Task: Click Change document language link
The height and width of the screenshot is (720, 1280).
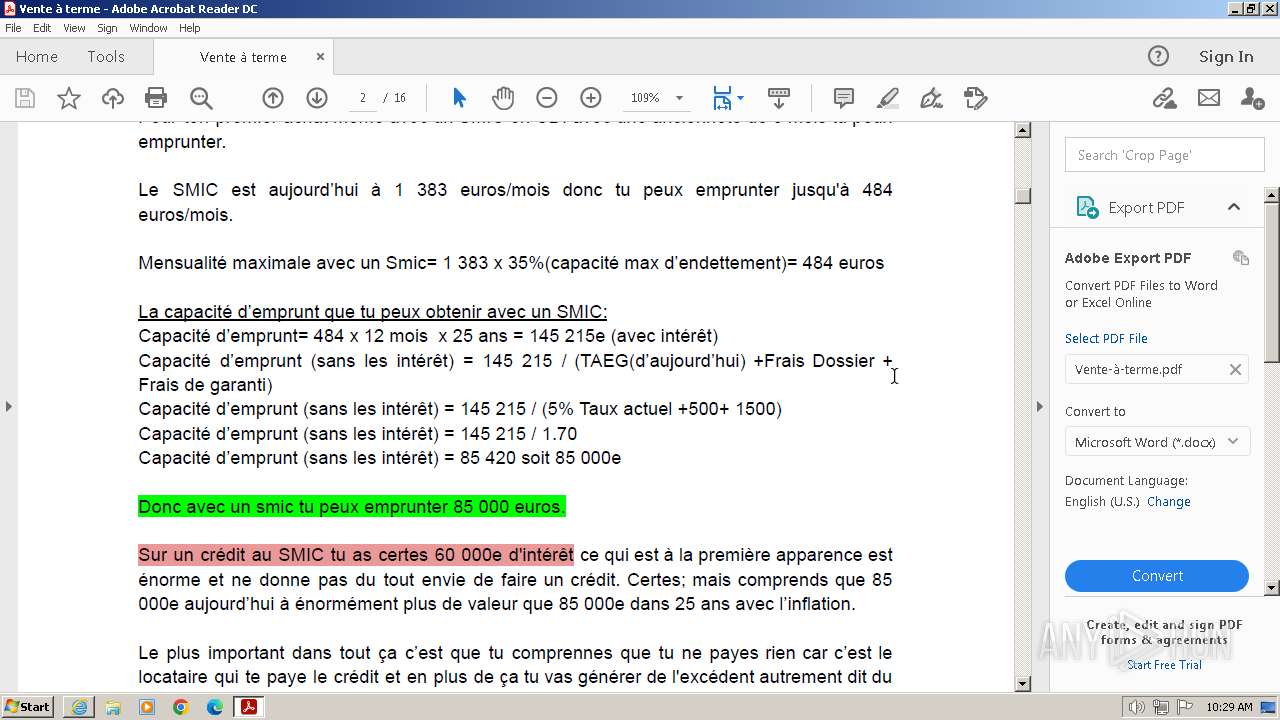Action: tap(1168, 502)
